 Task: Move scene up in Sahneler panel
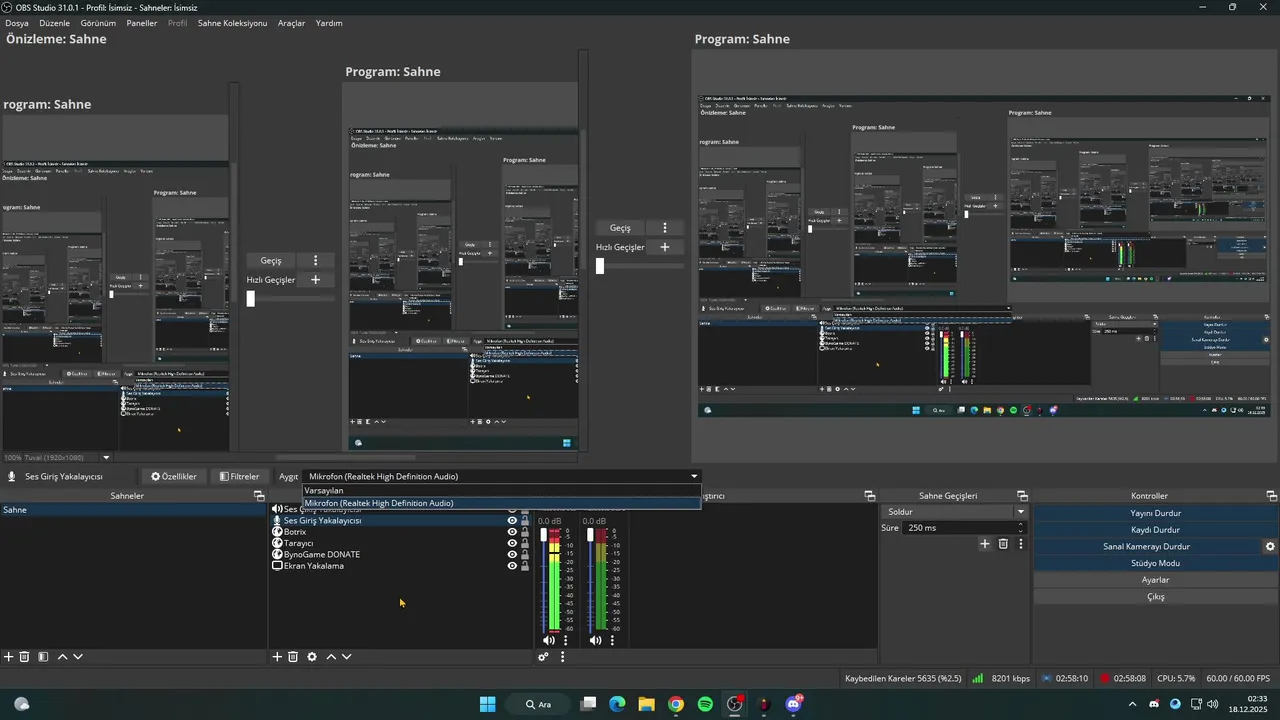(62, 657)
